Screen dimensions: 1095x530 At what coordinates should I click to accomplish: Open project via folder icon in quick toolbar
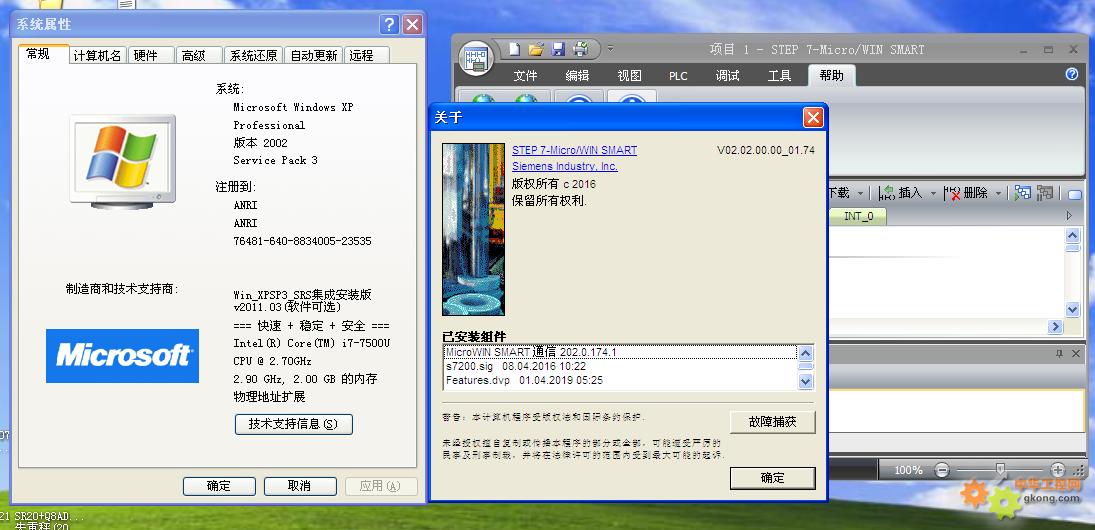pyautogui.click(x=536, y=49)
